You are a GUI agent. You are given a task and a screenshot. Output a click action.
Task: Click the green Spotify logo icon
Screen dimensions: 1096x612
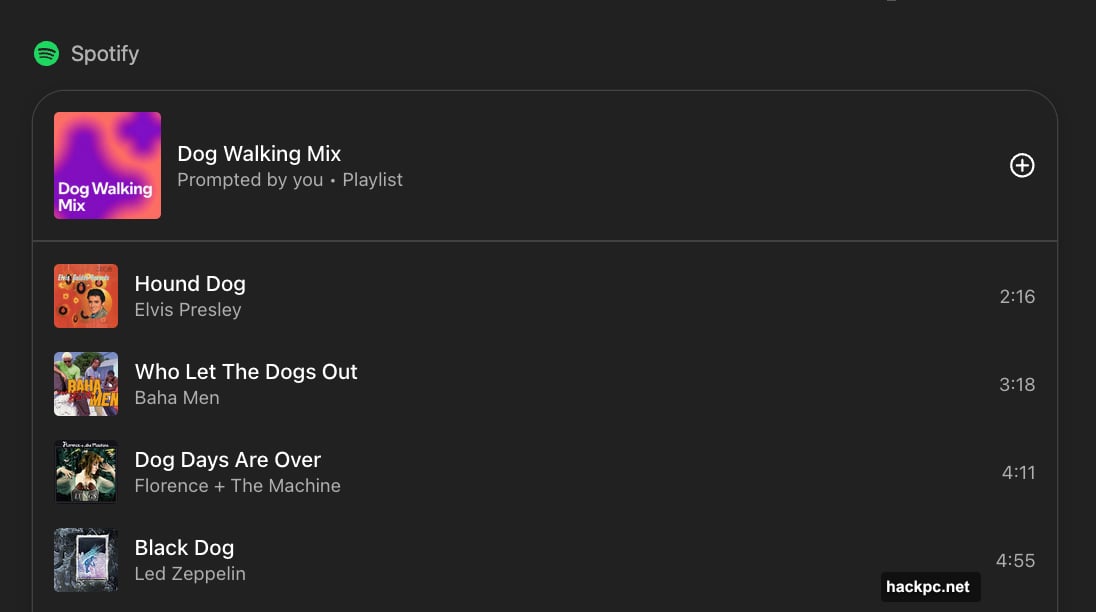click(46, 54)
